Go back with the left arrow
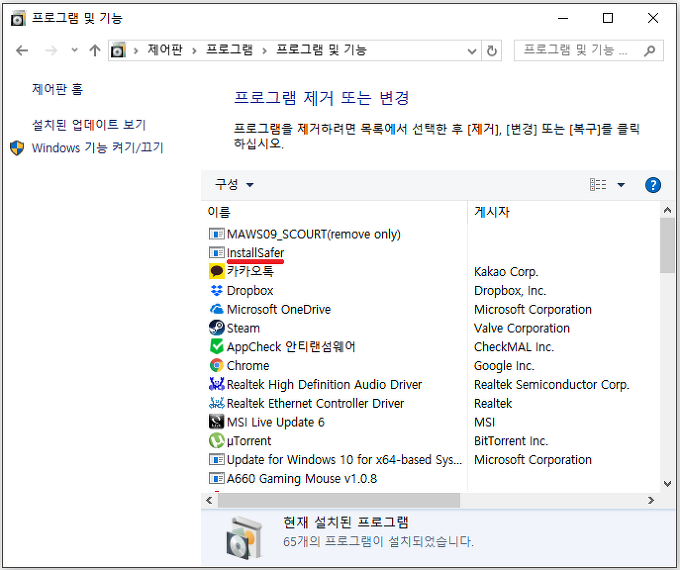Image resolution: width=680 pixels, height=570 pixels. [22, 51]
